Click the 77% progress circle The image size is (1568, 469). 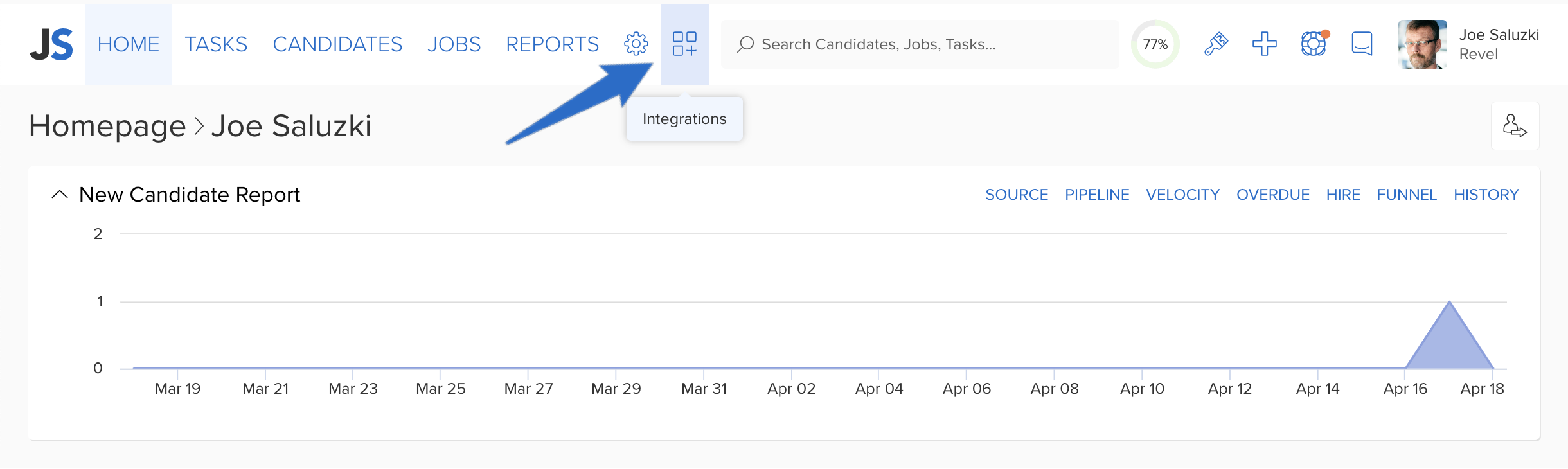(1155, 44)
